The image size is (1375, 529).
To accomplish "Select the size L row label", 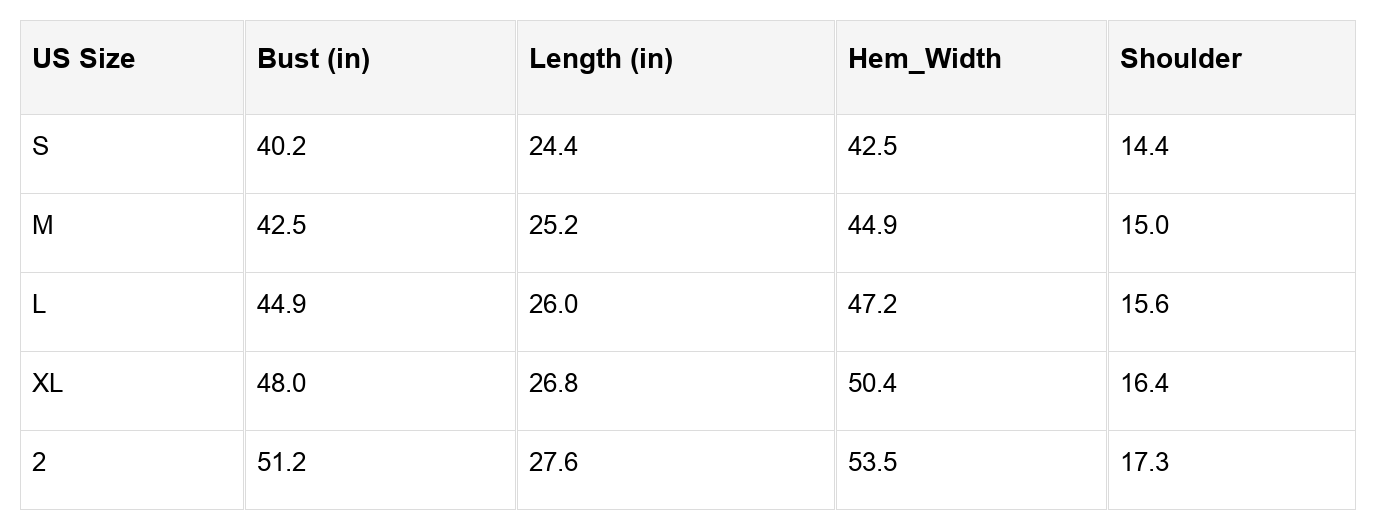I will [x=39, y=305].
